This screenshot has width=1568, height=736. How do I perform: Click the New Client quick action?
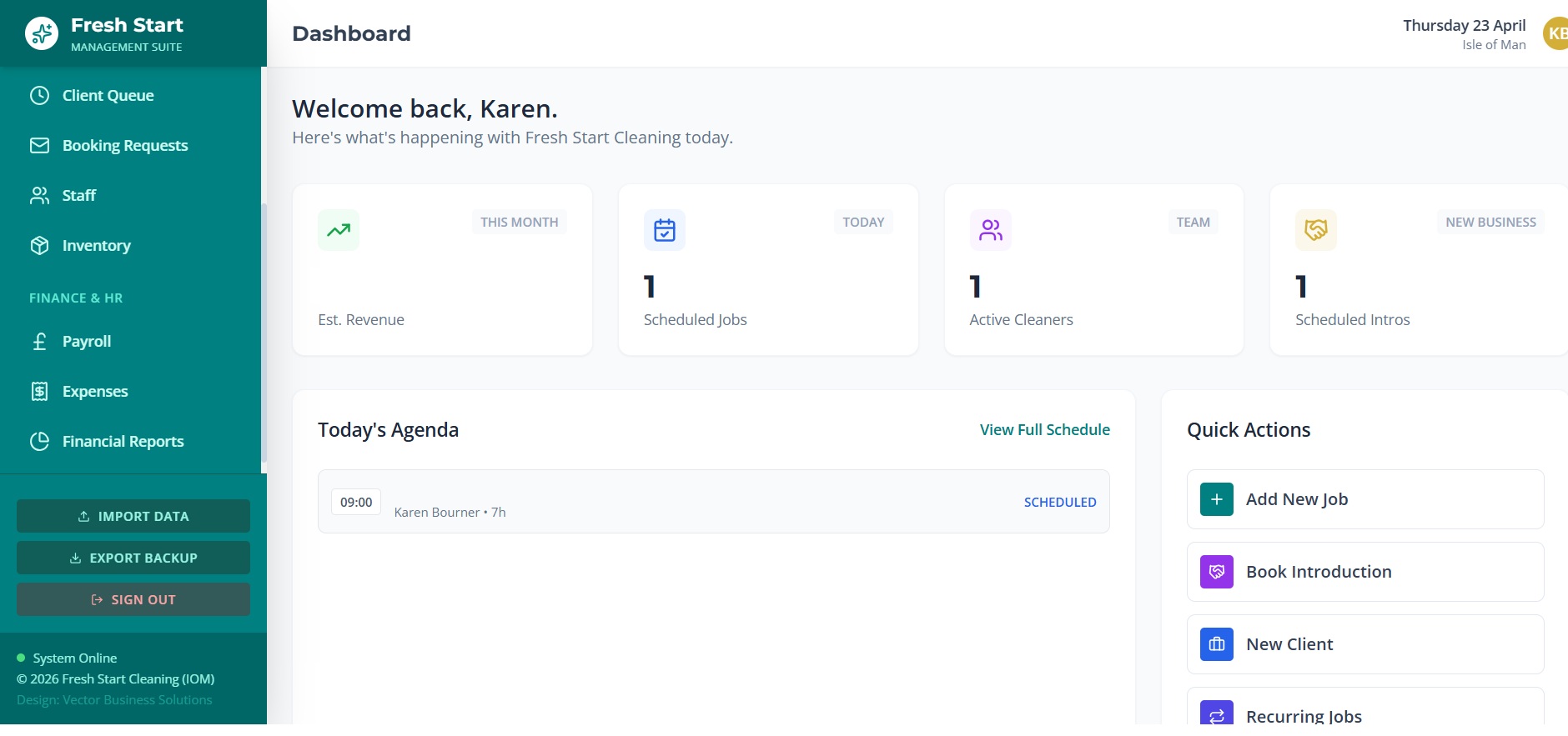coord(1365,644)
